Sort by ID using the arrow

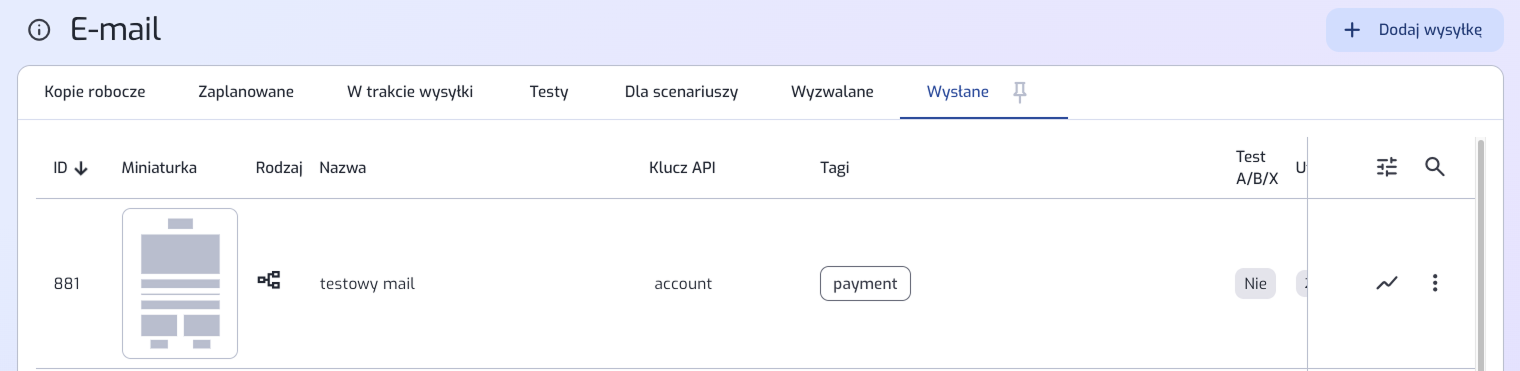click(x=81, y=168)
